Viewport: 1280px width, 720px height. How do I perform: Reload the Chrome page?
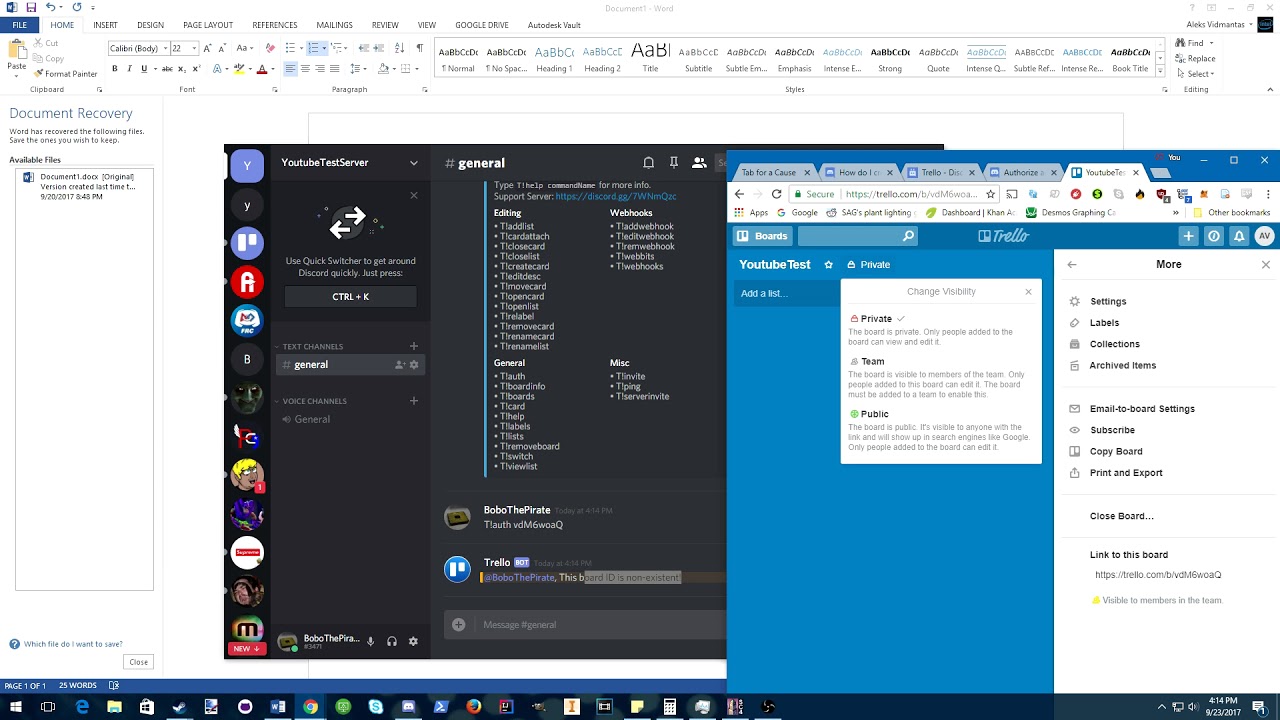coord(776,194)
